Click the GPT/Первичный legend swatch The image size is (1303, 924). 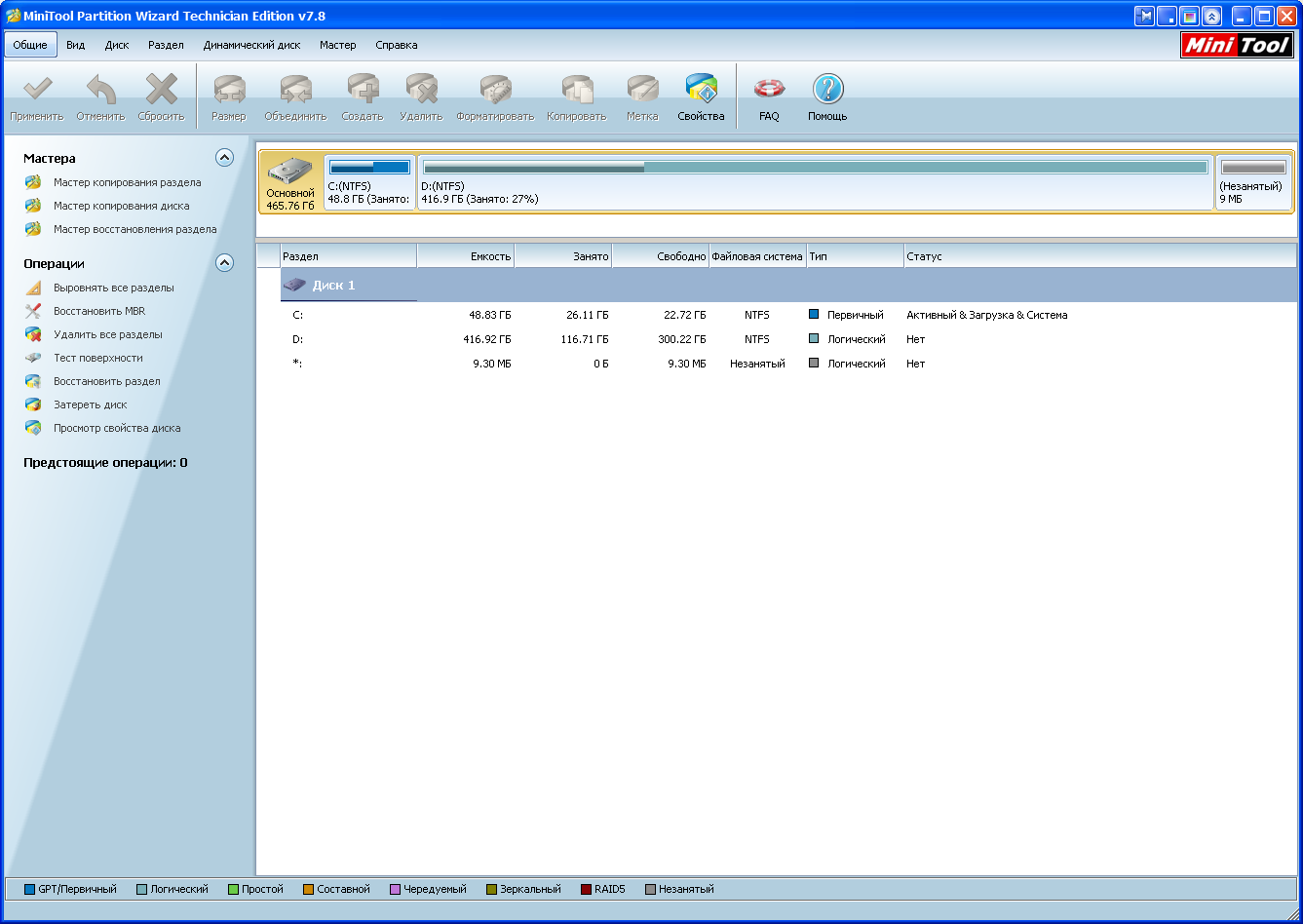[29, 889]
